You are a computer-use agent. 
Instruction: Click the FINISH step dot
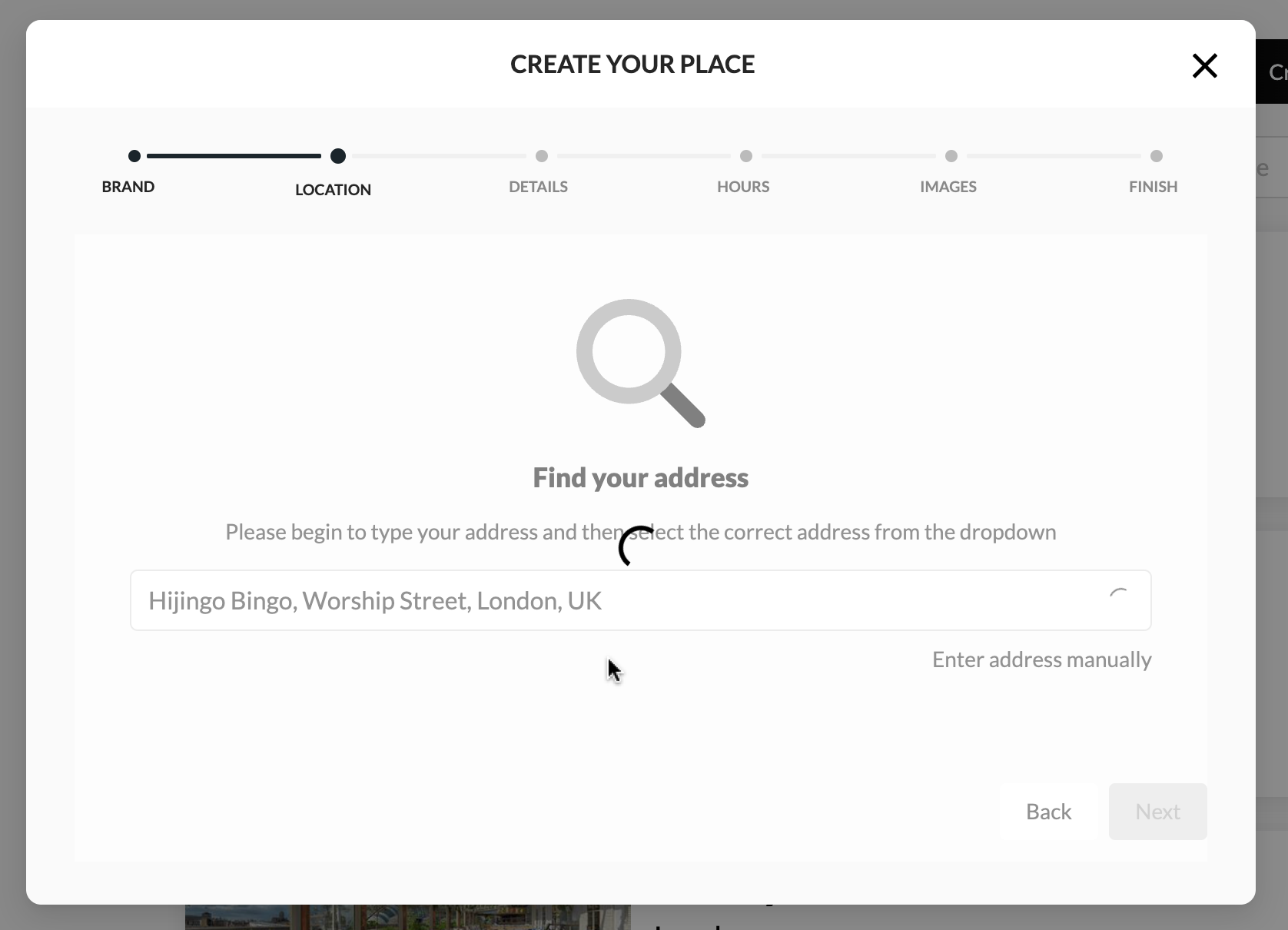coord(1157,156)
